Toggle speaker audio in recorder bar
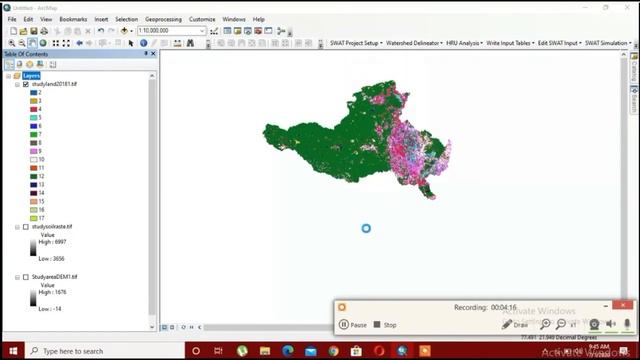The image size is (640, 360). pyautogui.click(x=611, y=324)
